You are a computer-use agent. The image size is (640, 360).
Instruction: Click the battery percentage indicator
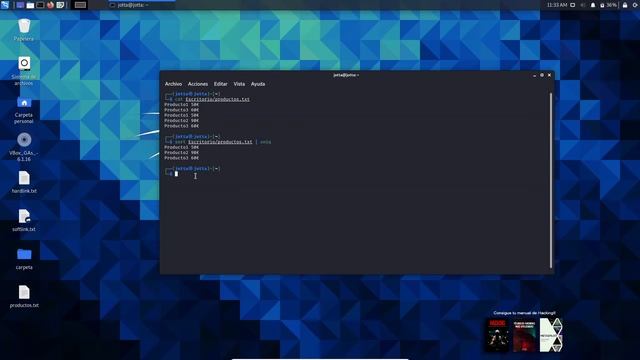608,5
